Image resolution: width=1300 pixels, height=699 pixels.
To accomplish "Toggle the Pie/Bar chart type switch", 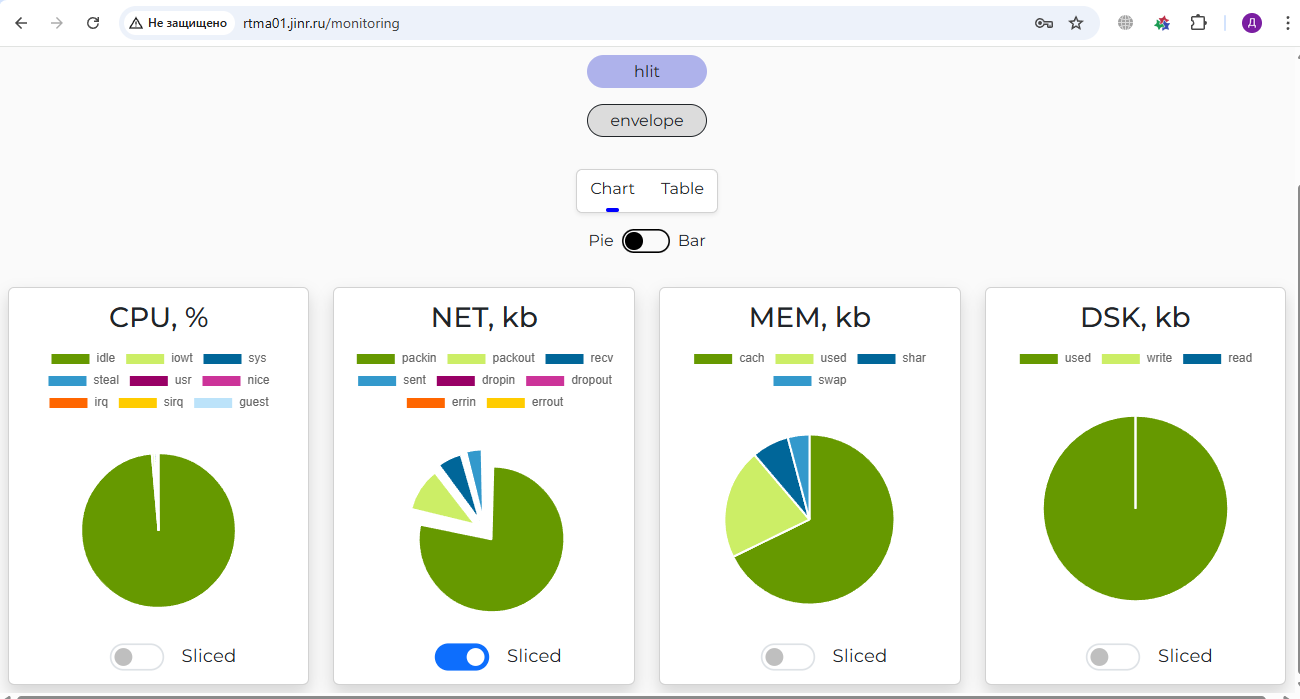I will click(x=646, y=241).
